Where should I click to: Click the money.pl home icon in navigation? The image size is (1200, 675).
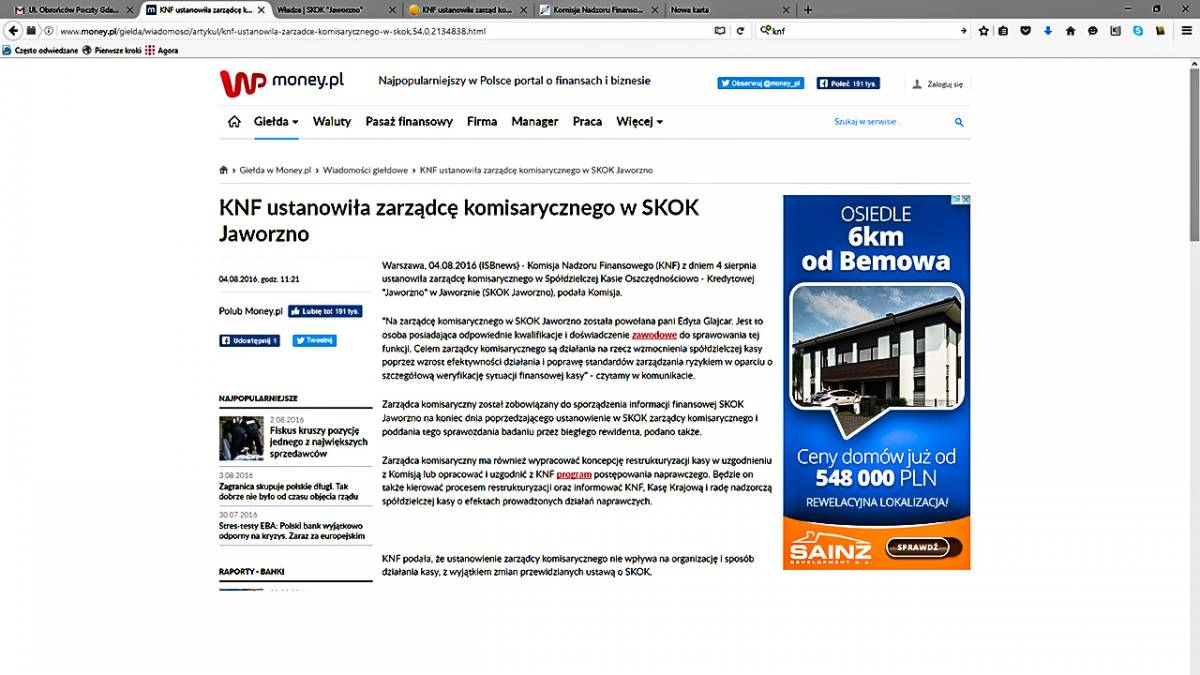click(x=234, y=122)
